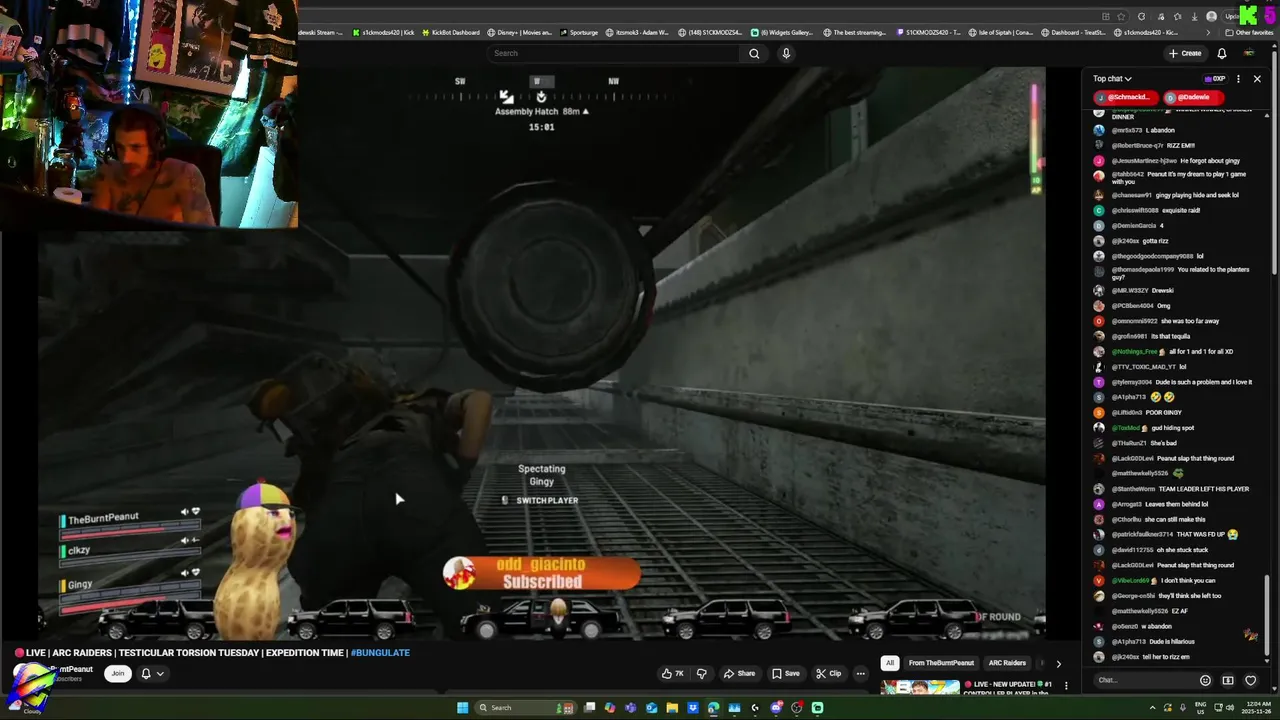1280x720 pixels.
Task: Open Outlook from the taskbar
Action: pyautogui.click(x=652, y=708)
